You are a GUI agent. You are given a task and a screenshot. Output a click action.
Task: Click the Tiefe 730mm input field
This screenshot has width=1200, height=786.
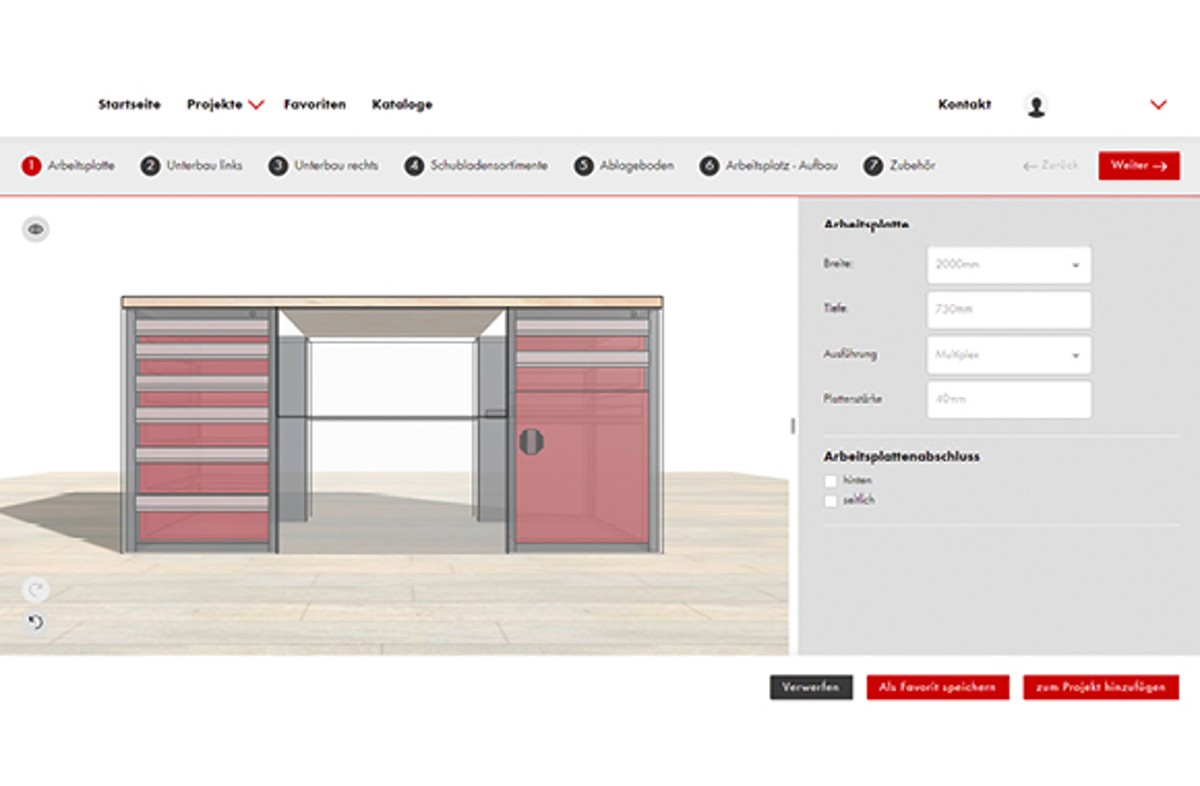(x=1009, y=310)
